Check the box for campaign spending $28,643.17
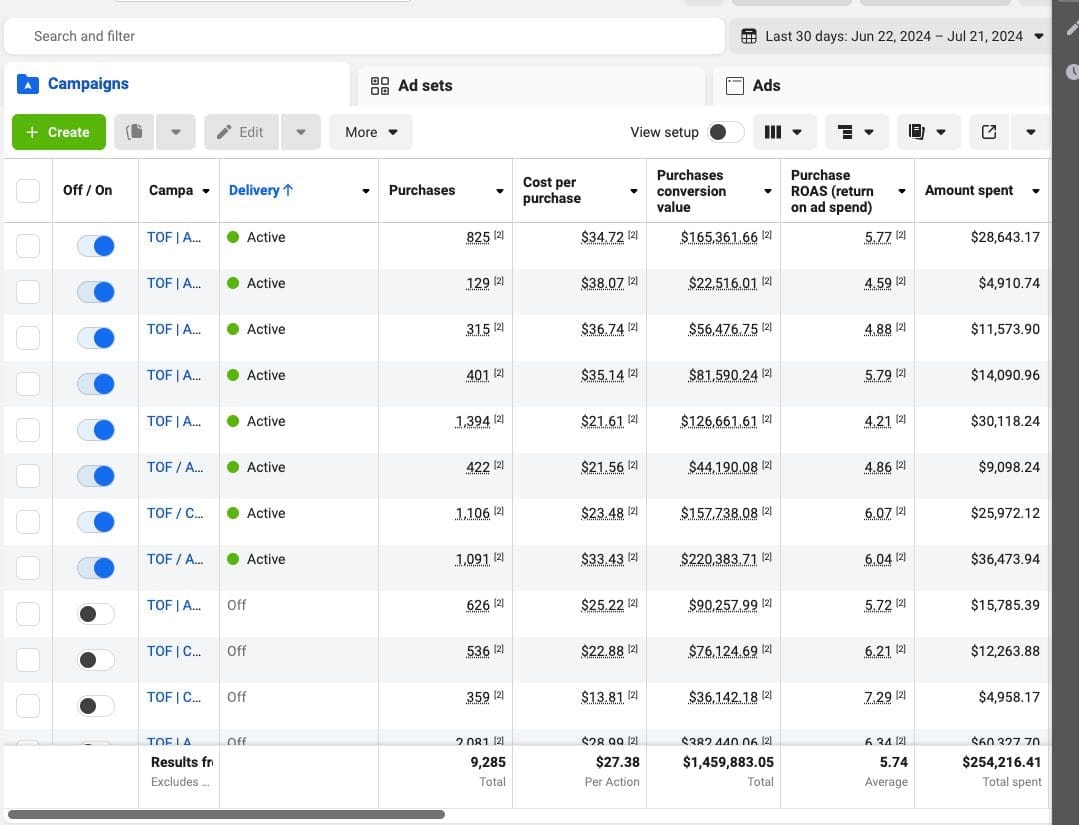 pos(28,246)
